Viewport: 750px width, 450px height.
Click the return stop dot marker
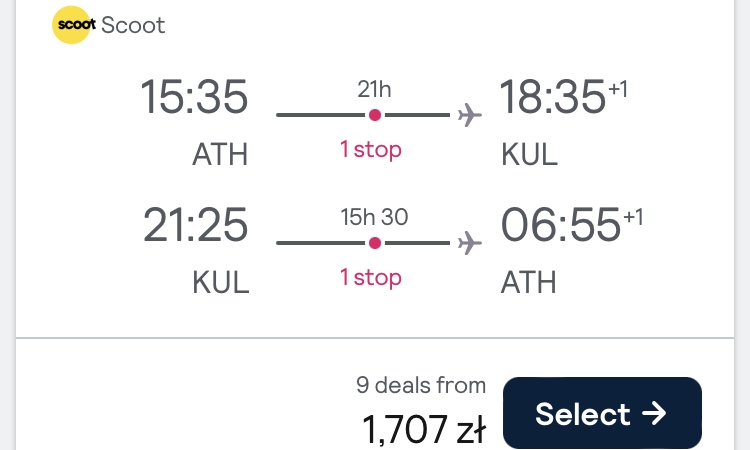coord(375,243)
